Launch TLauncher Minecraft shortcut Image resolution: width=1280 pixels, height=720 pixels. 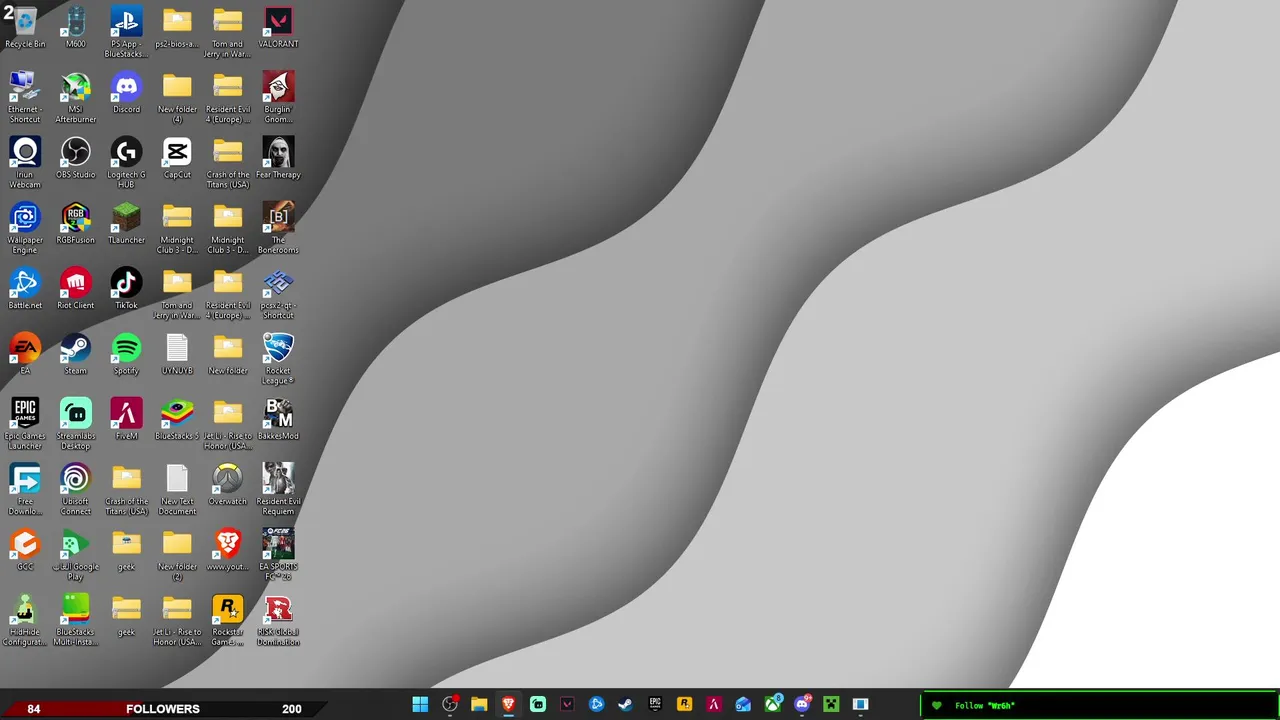click(126, 217)
